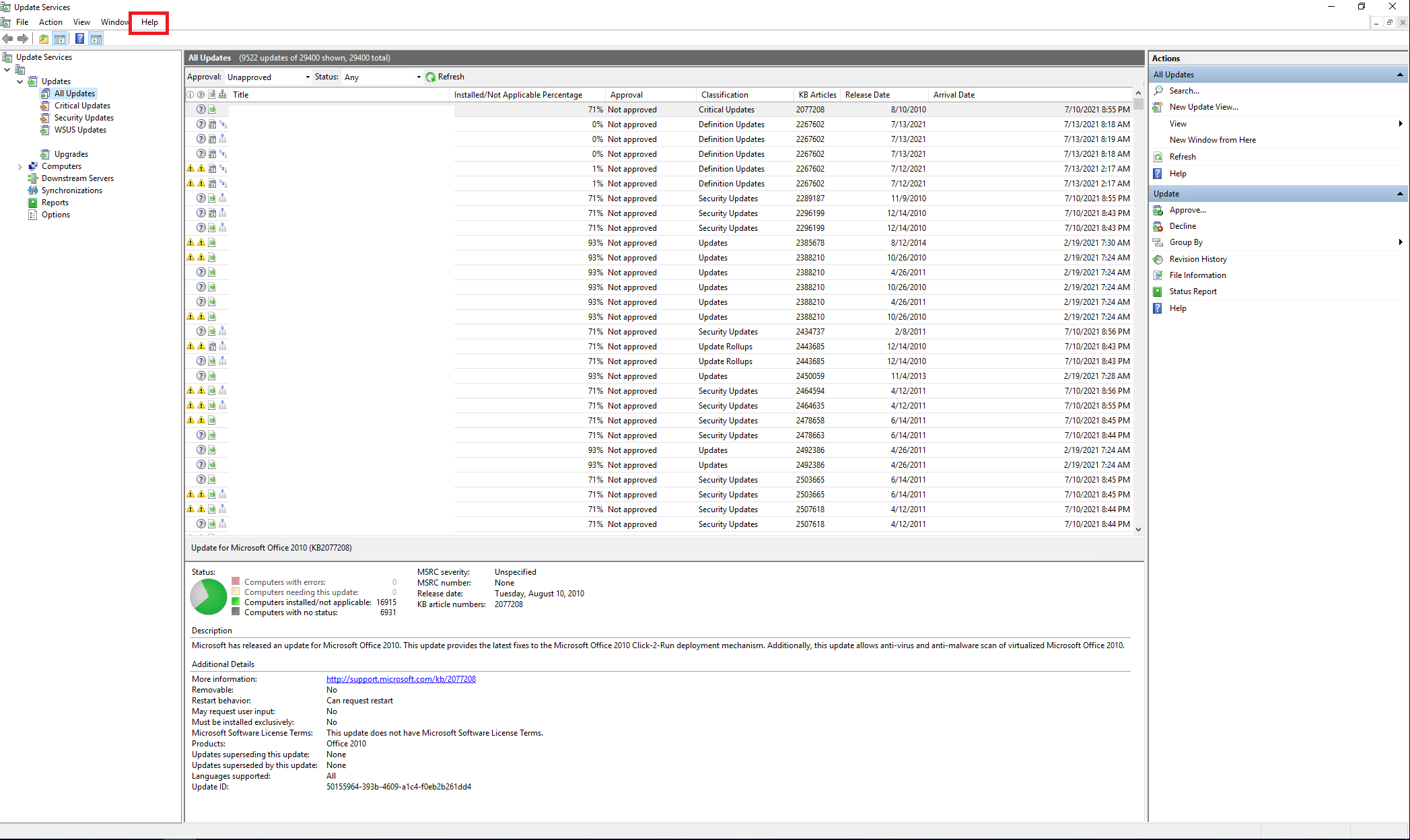Click the green installed/not applicable swatch
1410x840 pixels.
(x=236, y=601)
